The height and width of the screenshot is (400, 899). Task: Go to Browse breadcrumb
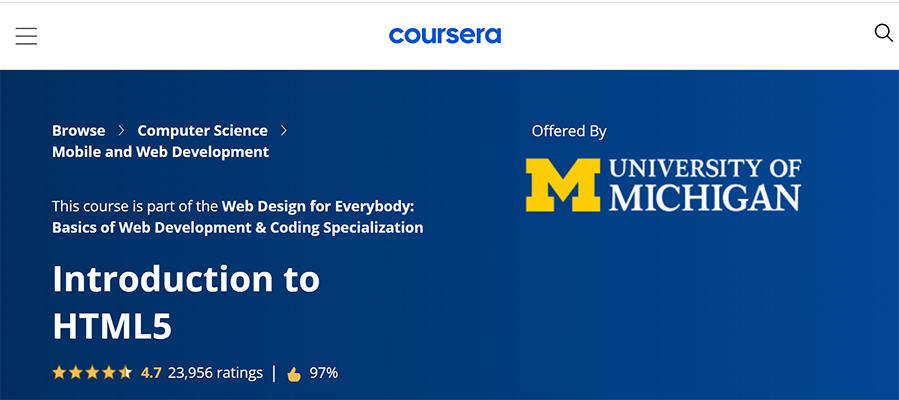[78, 131]
